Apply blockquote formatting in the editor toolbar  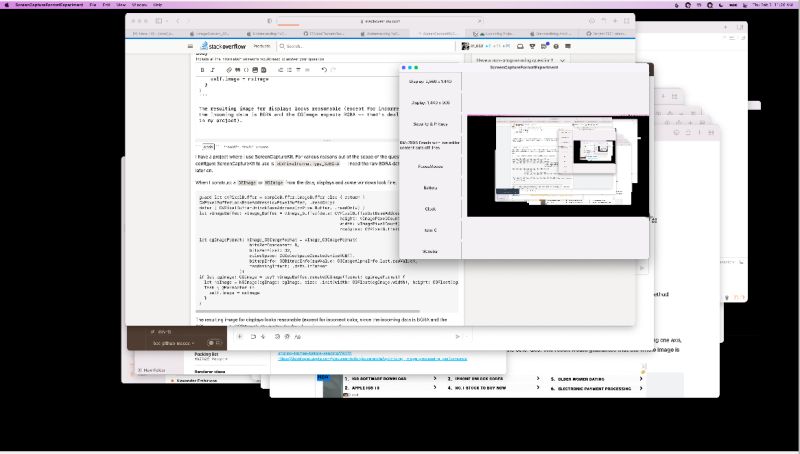pyautogui.click(x=238, y=70)
